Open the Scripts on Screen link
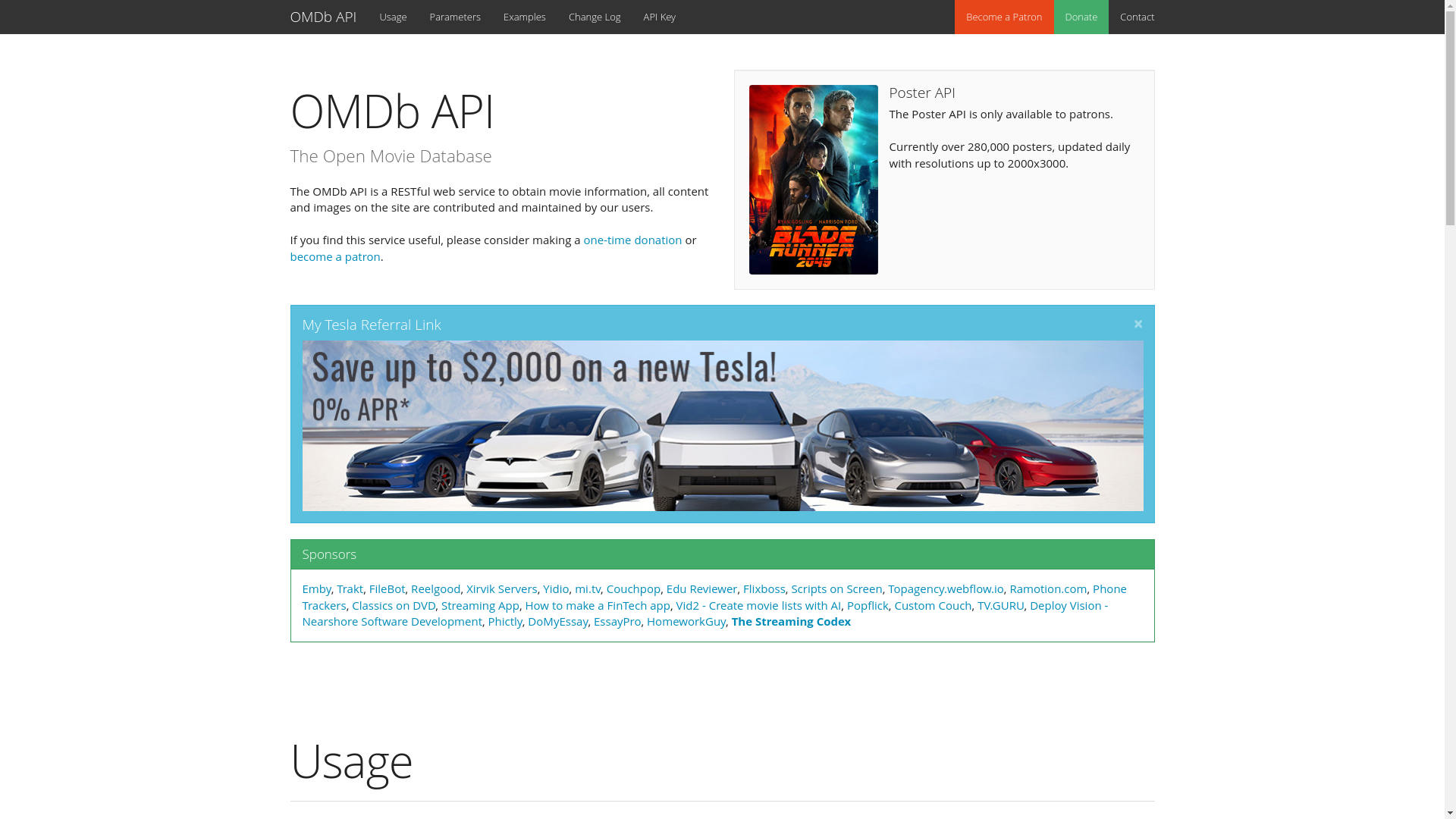 tap(836, 588)
